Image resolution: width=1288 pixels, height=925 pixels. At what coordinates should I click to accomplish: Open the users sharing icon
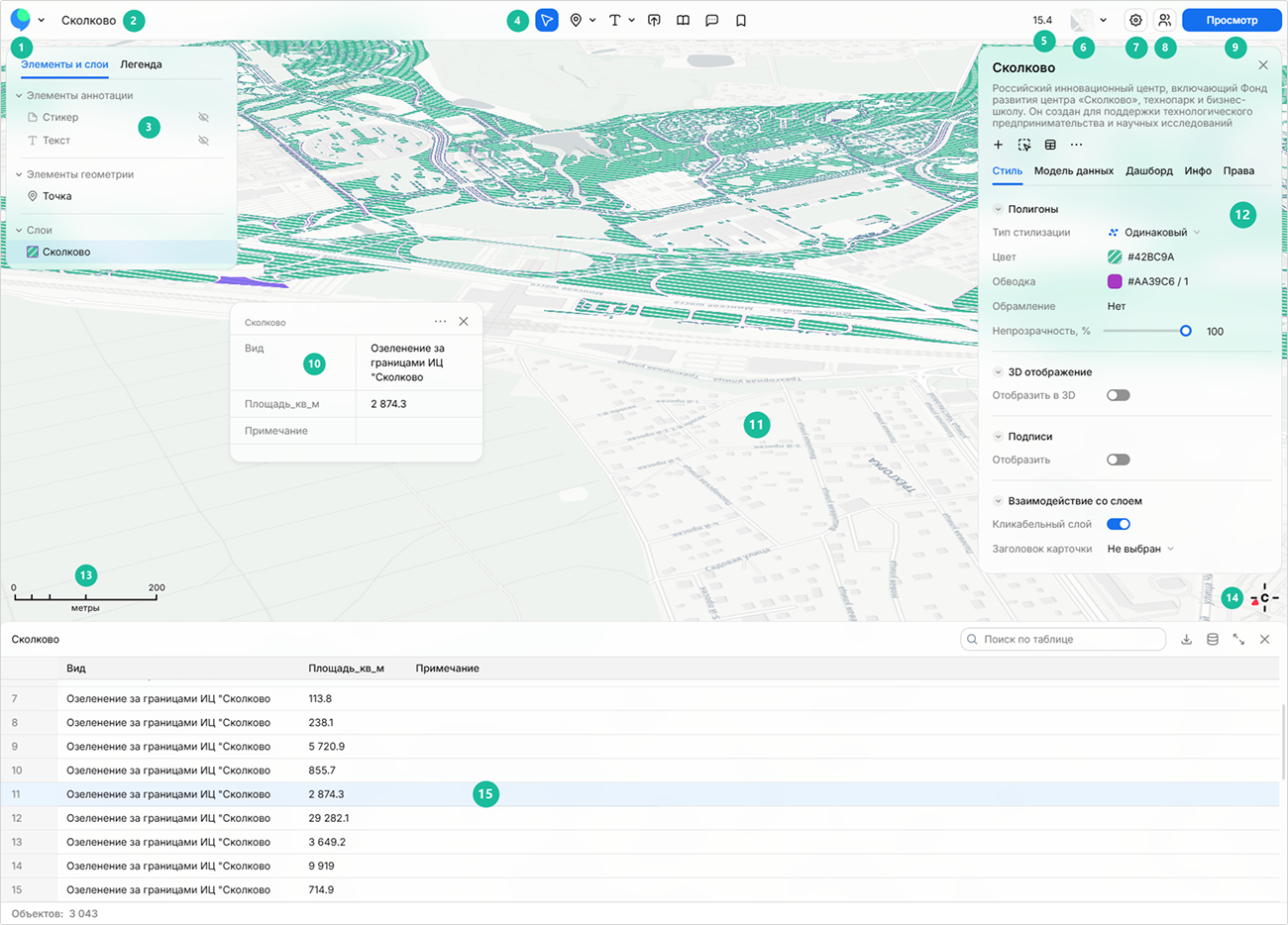click(x=1165, y=20)
